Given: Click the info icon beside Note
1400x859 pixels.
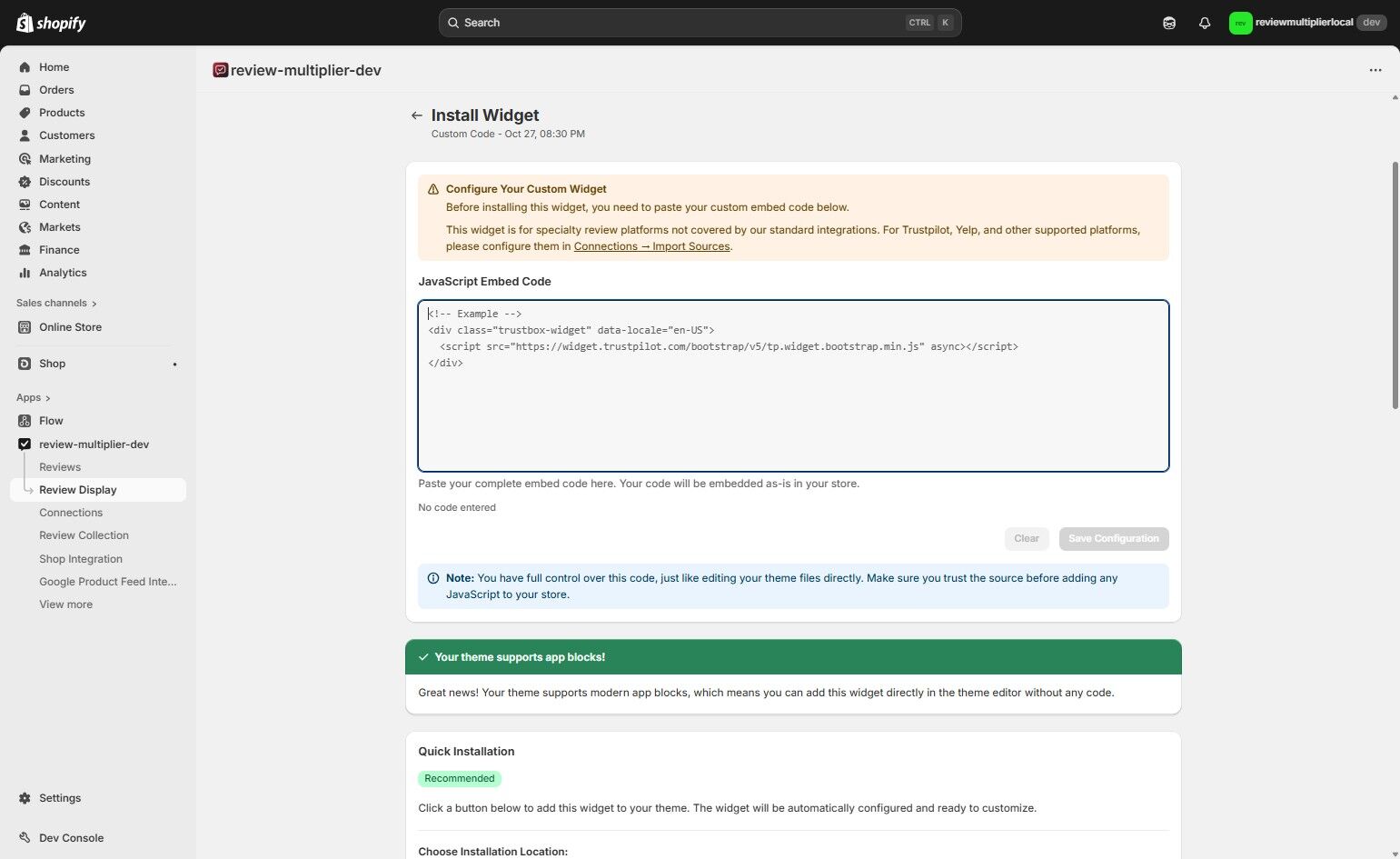Looking at the screenshot, I should coord(433,578).
